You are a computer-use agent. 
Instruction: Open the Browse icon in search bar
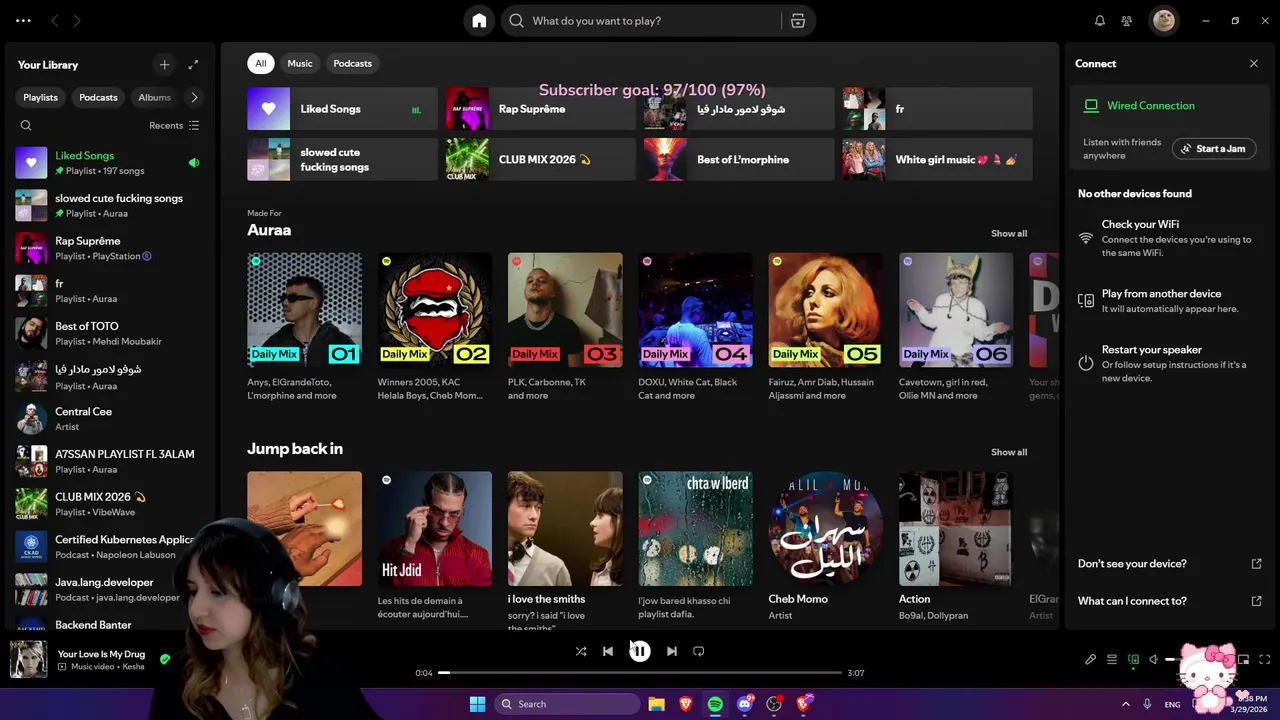pyautogui.click(x=797, y=21)
